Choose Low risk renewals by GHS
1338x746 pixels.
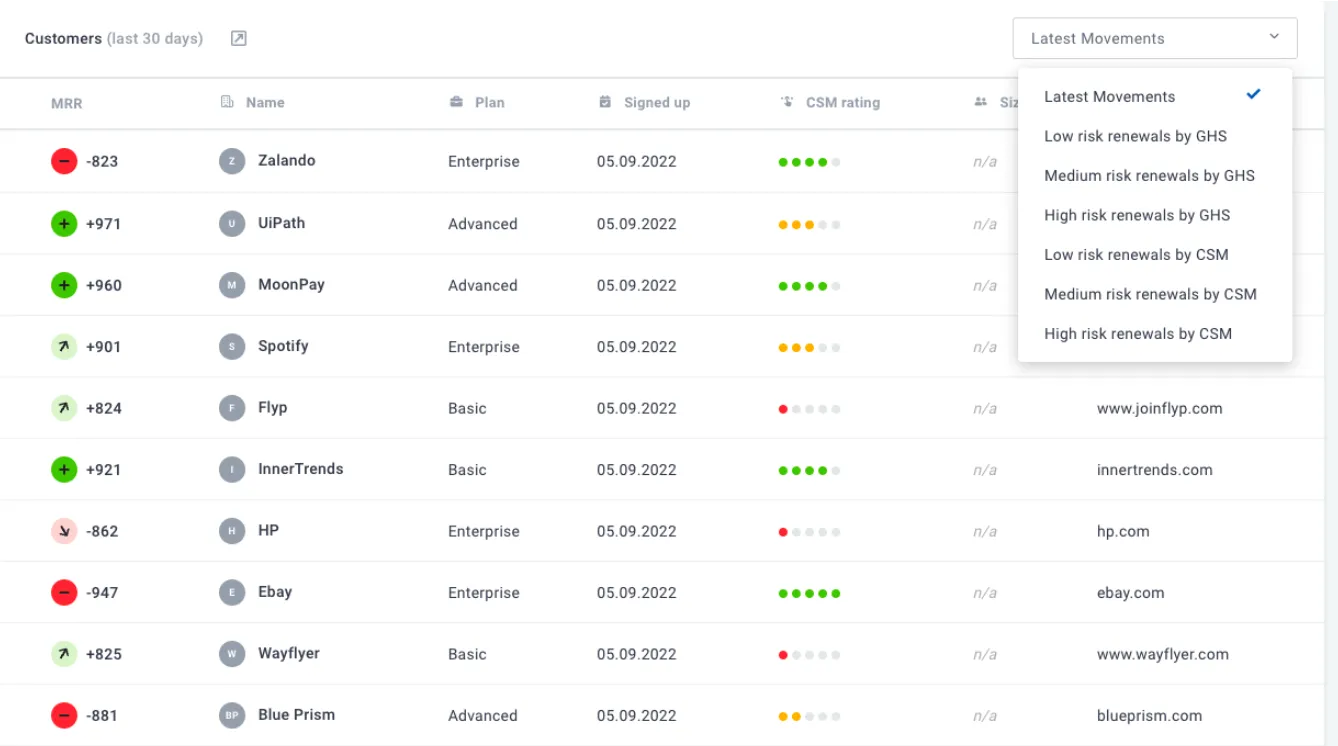point(1155,136)
